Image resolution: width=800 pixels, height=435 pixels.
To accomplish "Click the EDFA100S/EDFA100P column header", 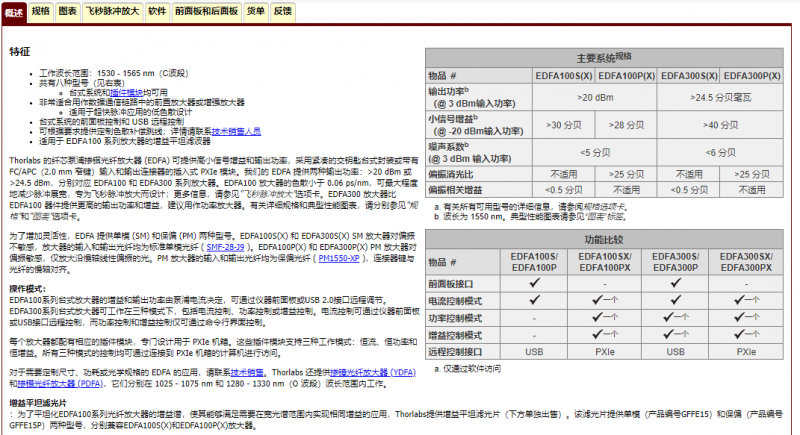I will coord(534,262).
